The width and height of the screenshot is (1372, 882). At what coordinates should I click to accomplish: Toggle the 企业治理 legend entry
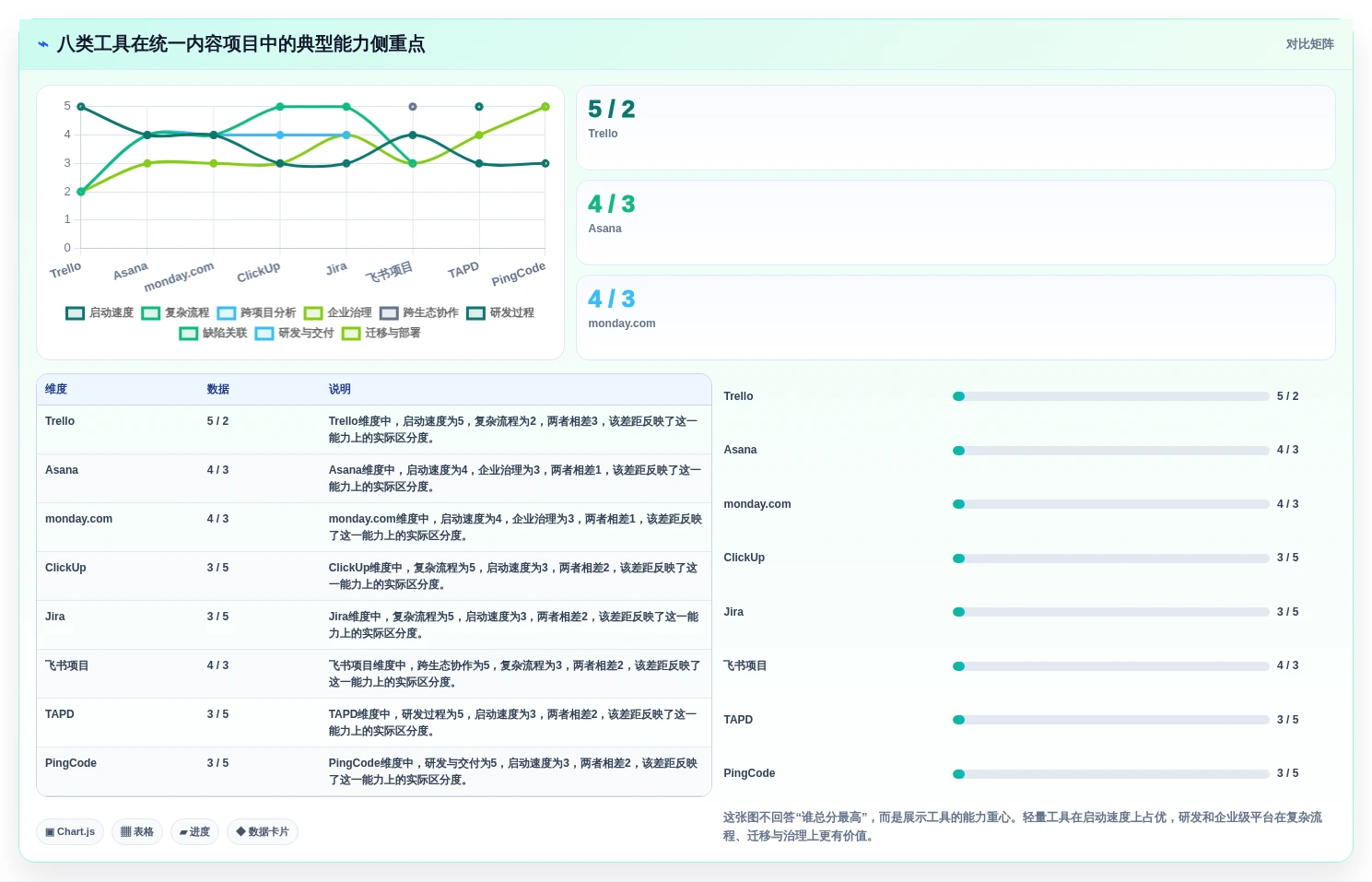[x=337, y=313]
